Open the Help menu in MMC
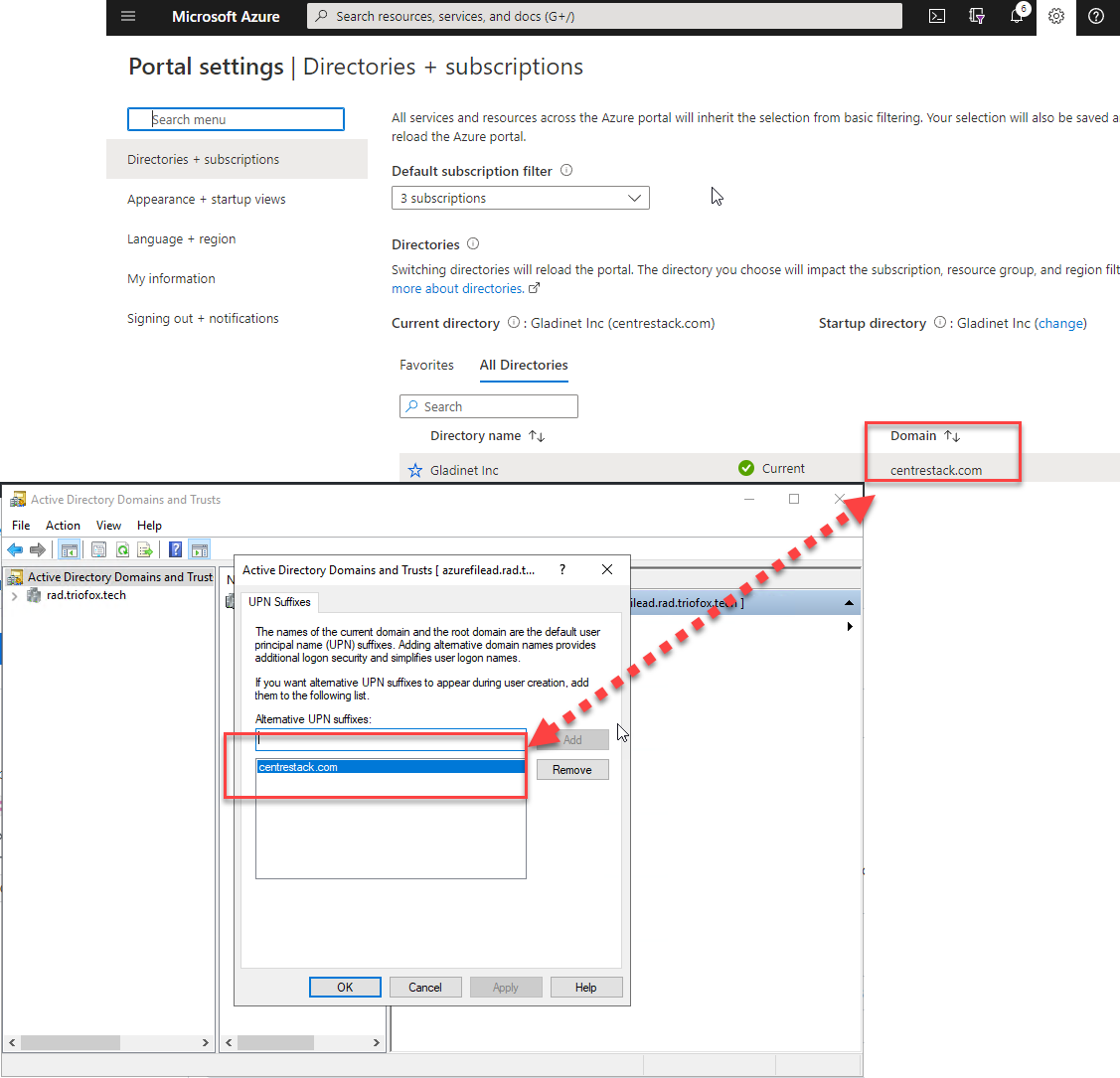The width and height of the screenshot is (1120, 1078). pyautogui.click(x=149, y=525)
